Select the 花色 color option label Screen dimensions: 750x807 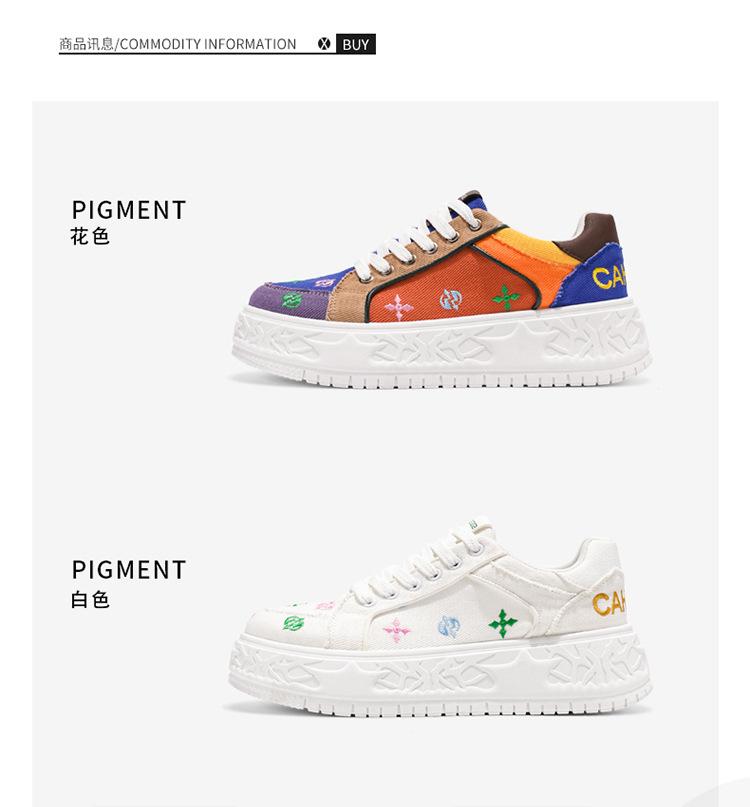tap(90, 237)
